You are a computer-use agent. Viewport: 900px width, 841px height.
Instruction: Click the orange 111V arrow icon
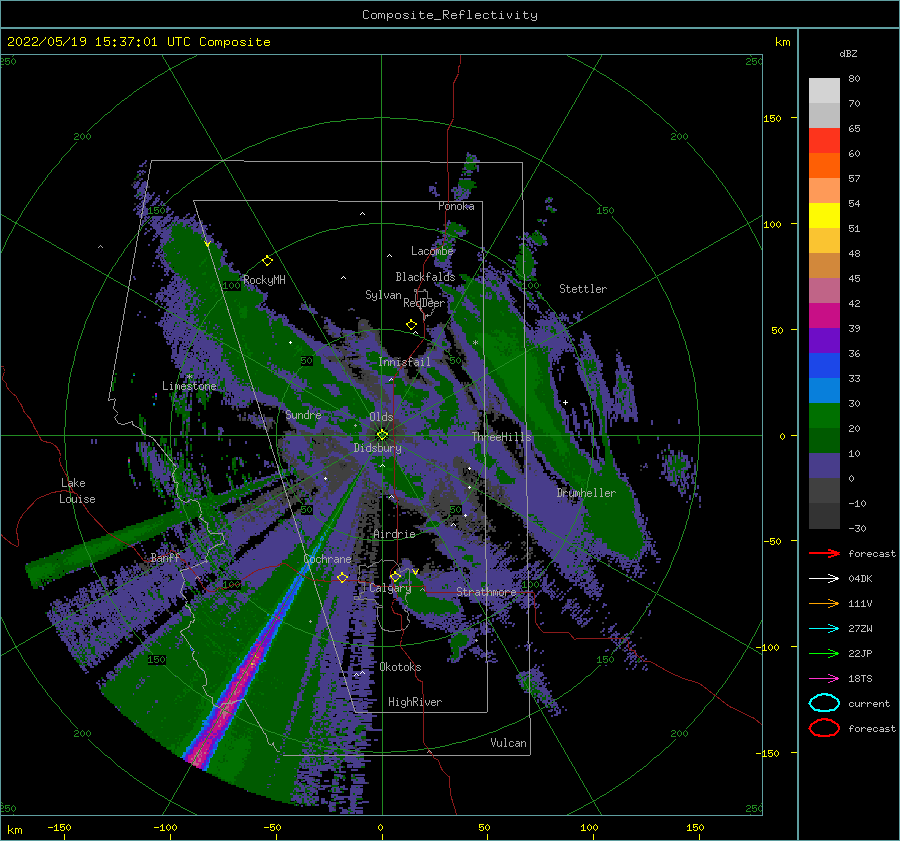824,603
